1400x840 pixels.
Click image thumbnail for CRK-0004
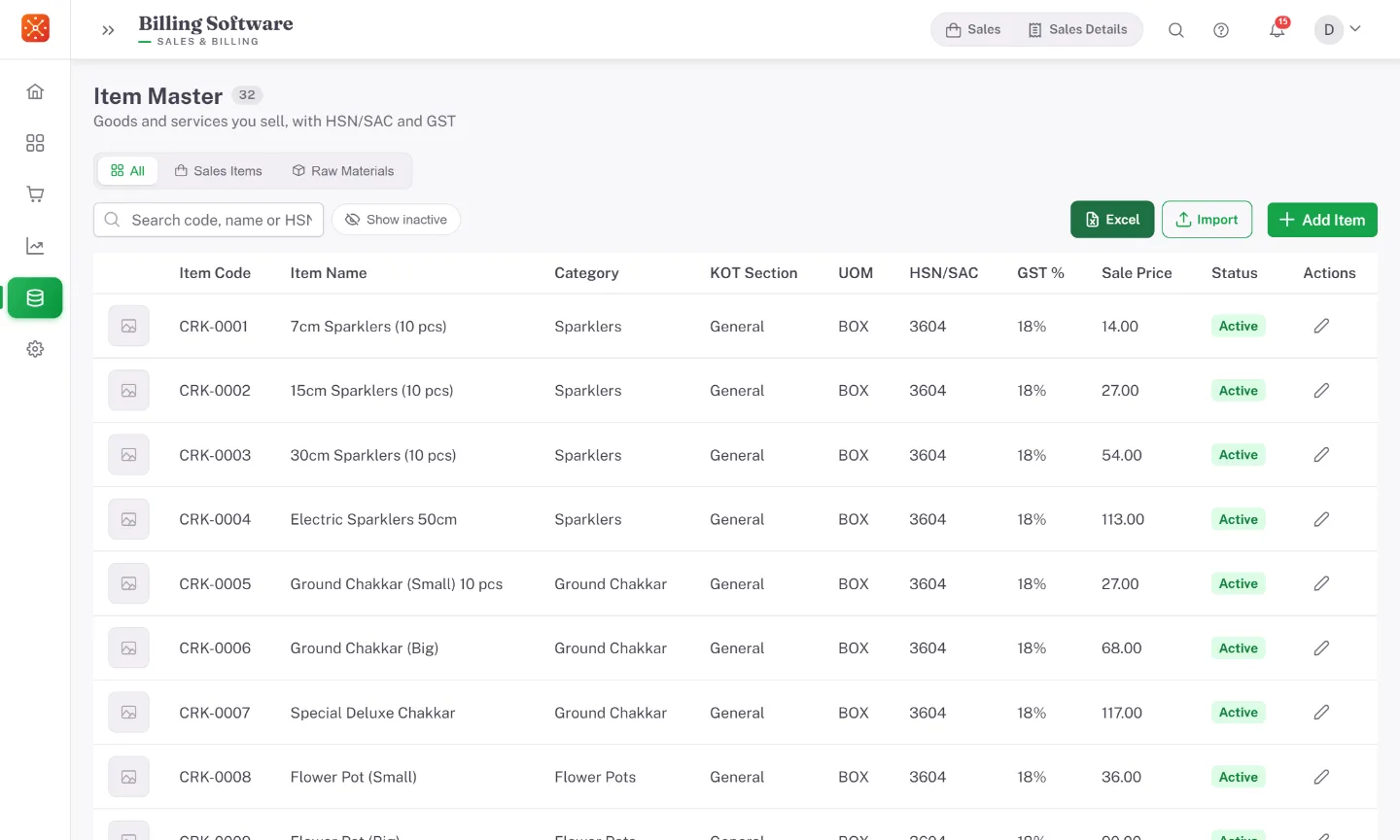(128, 519)
